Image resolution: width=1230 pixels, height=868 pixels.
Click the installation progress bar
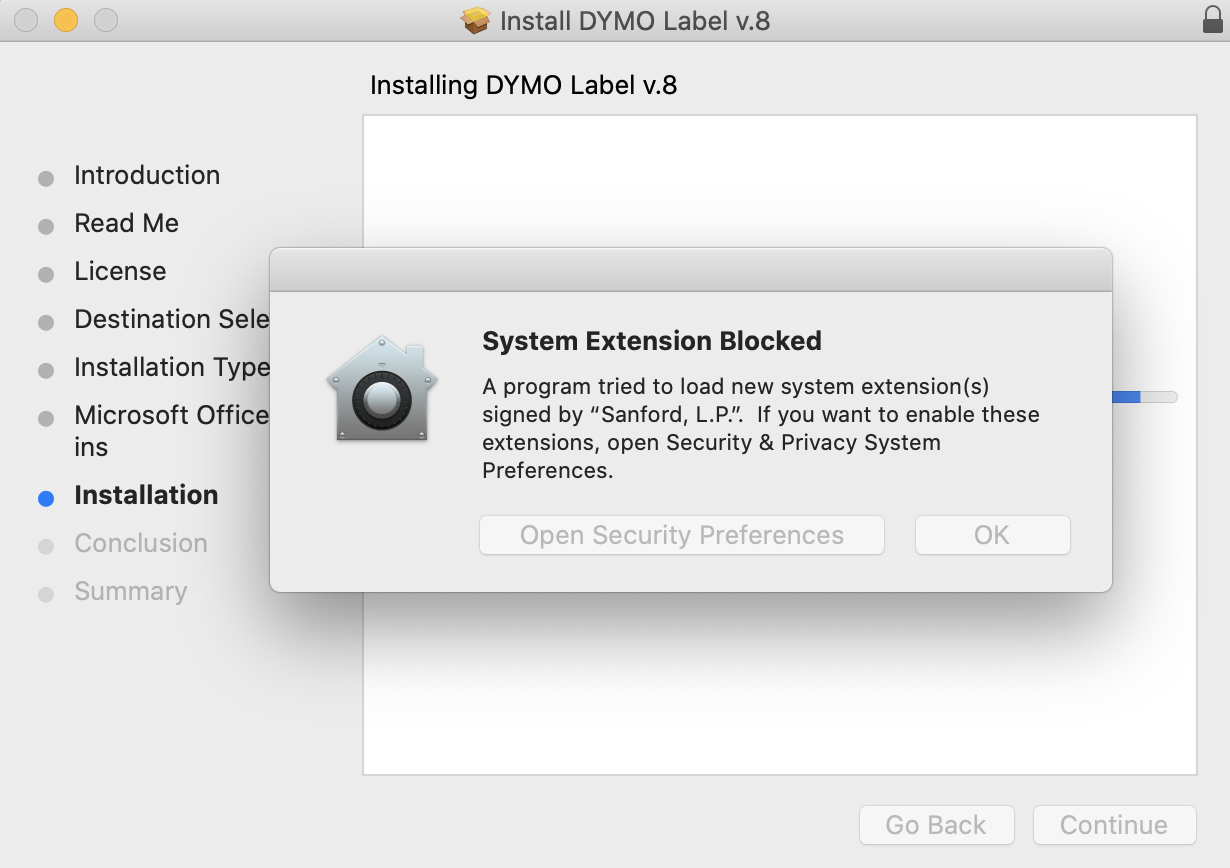pos(1145,397)
